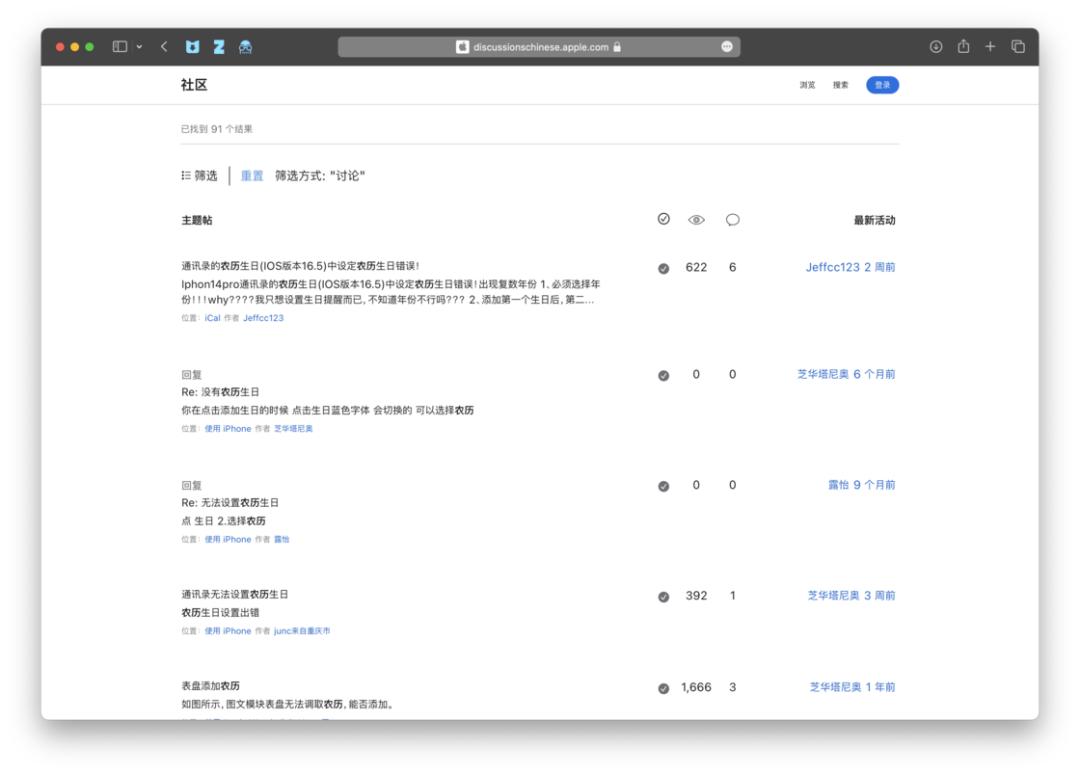Toggle the Safari sidebar
The width and height of the screenshot is (1080, 774).
click(x=120, y=47)
